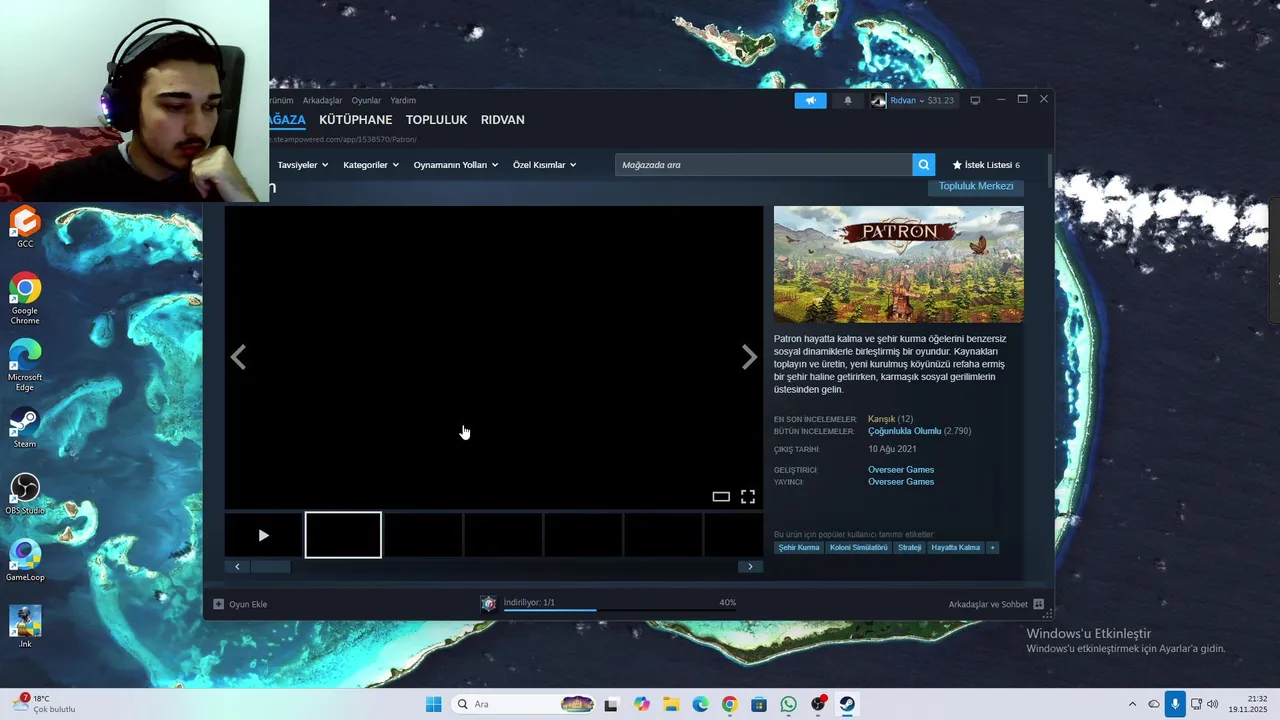Show hidden system tray icons
Viewport: 1280px width, 720px height.
[x=1132, y=704]
